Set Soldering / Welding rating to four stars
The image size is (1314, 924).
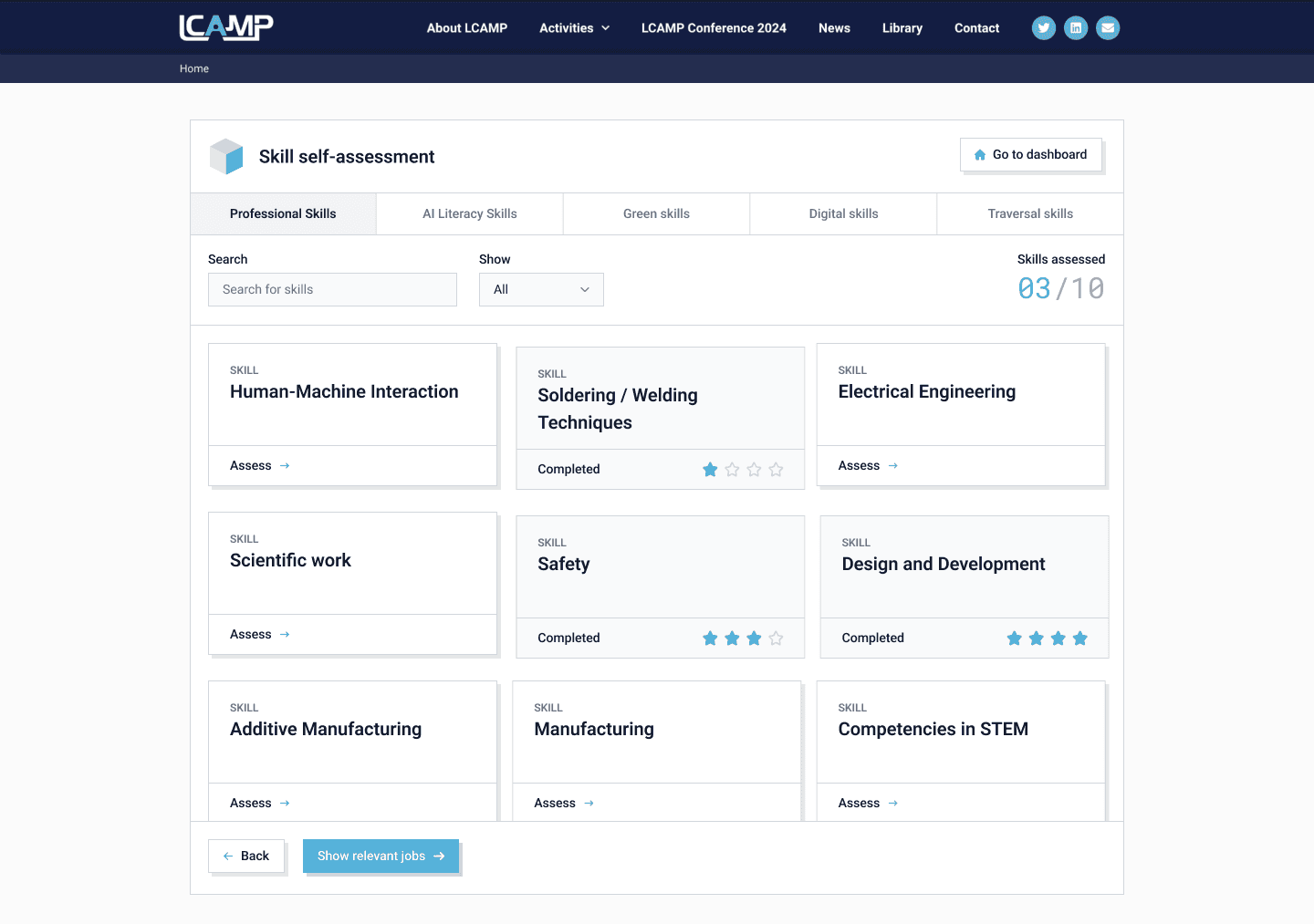point(776,469)
